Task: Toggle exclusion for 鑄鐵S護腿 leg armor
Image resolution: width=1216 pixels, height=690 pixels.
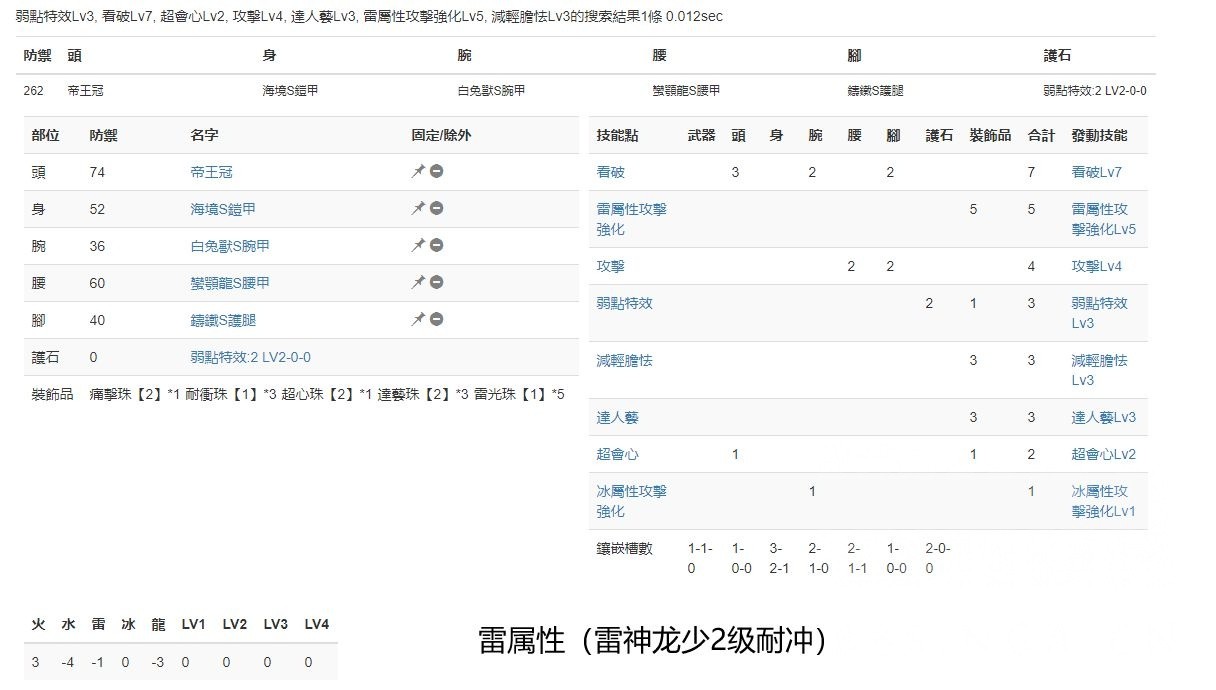Action: click(x=435, y=319)
